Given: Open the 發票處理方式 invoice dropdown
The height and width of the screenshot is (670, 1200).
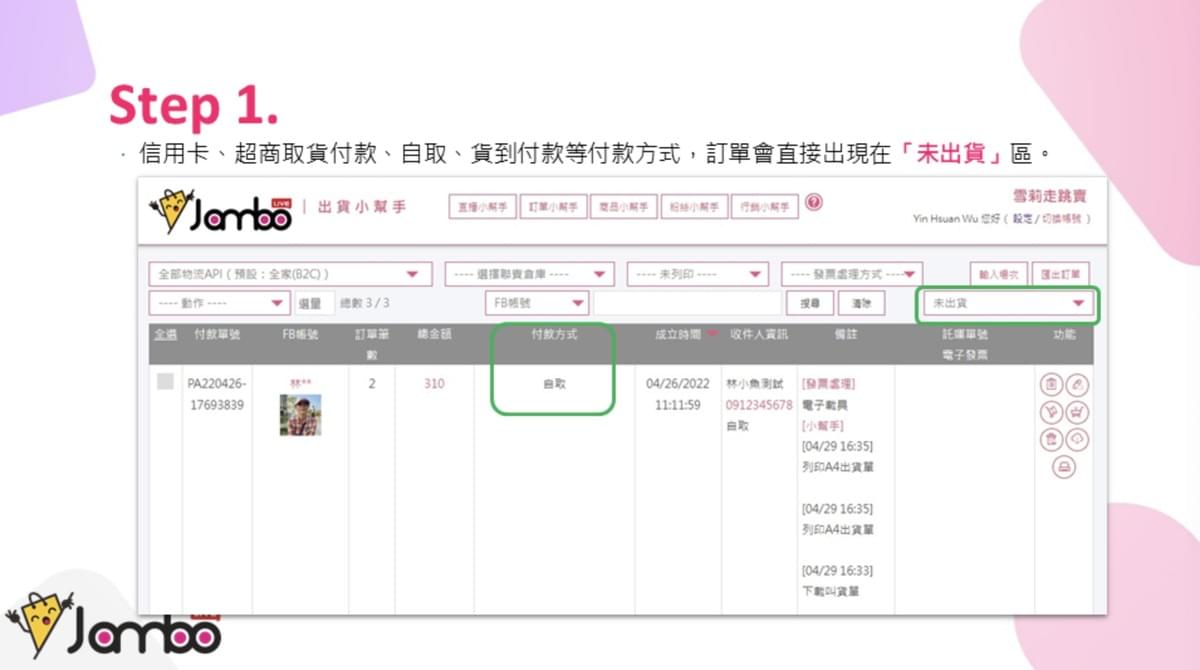Looking at the screenshot, I should click(x=852, y=274).
